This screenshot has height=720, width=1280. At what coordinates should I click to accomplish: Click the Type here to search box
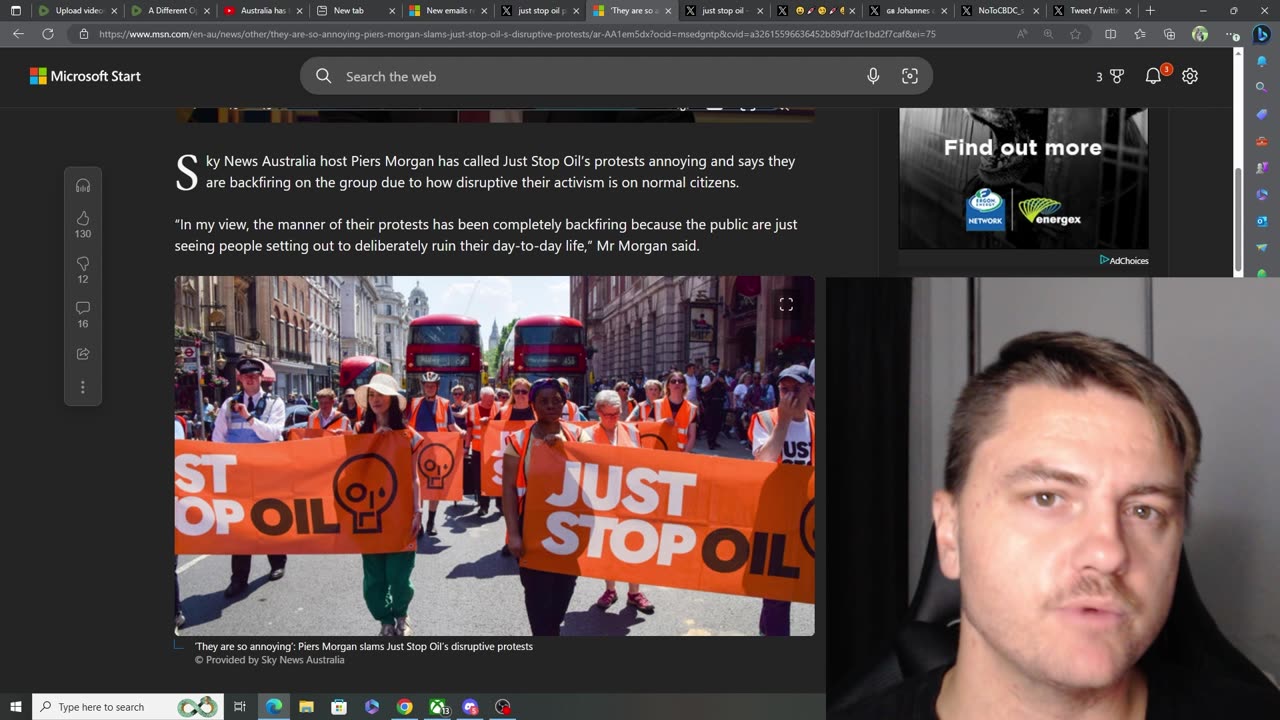(127, 707)
